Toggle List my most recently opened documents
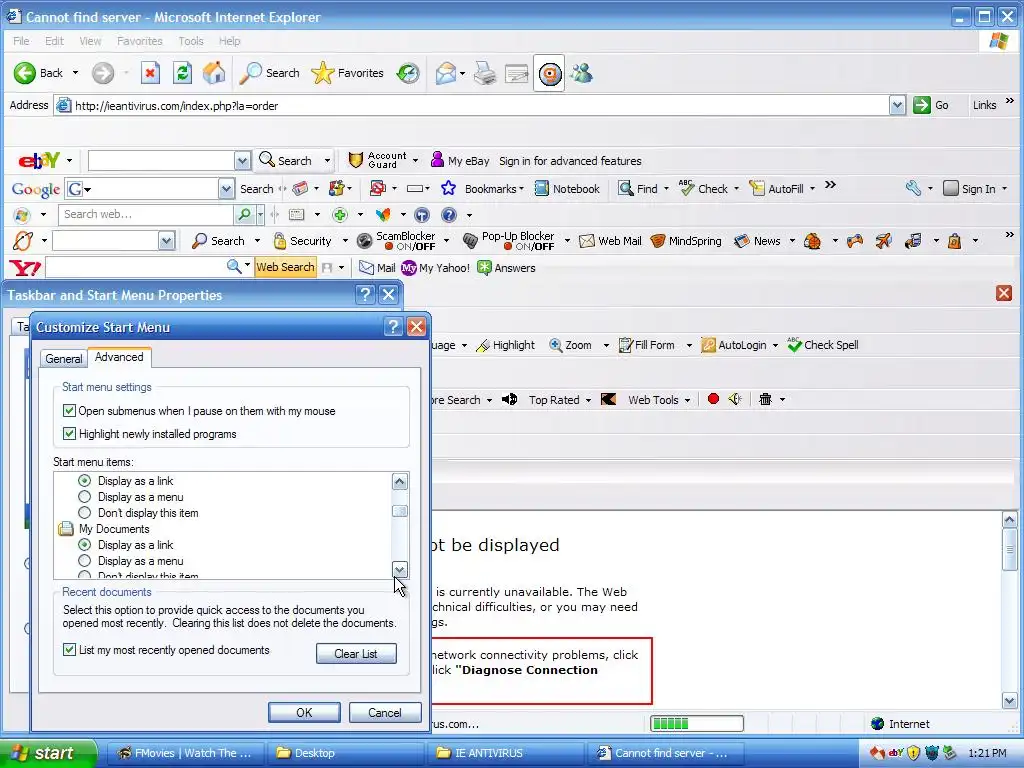This screenshot has height=768, width=1024. click(x=69, y=649)
